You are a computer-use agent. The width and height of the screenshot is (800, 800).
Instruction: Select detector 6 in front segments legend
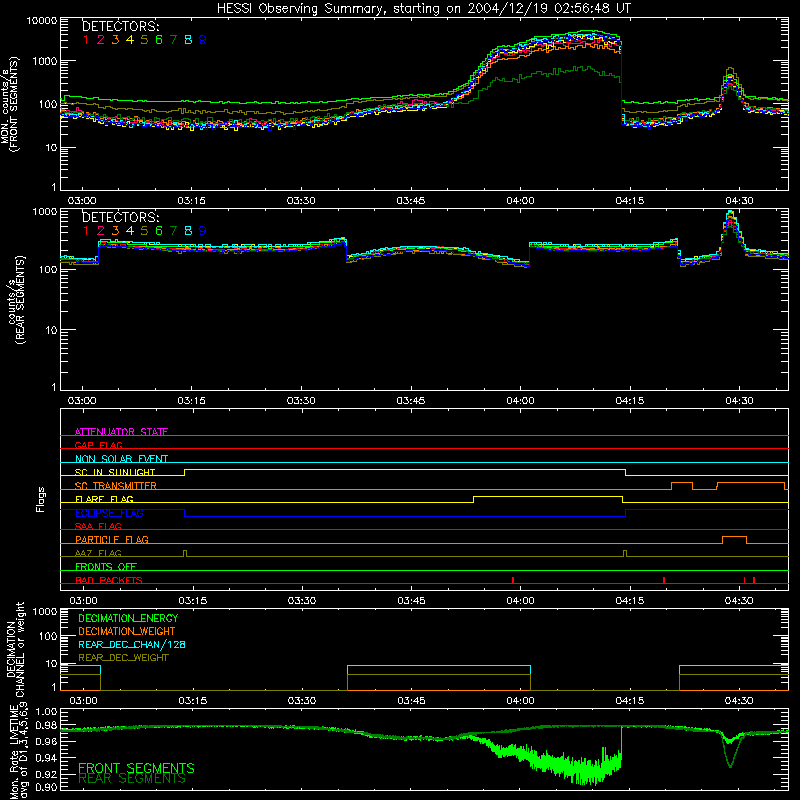(x=159, y=40)
